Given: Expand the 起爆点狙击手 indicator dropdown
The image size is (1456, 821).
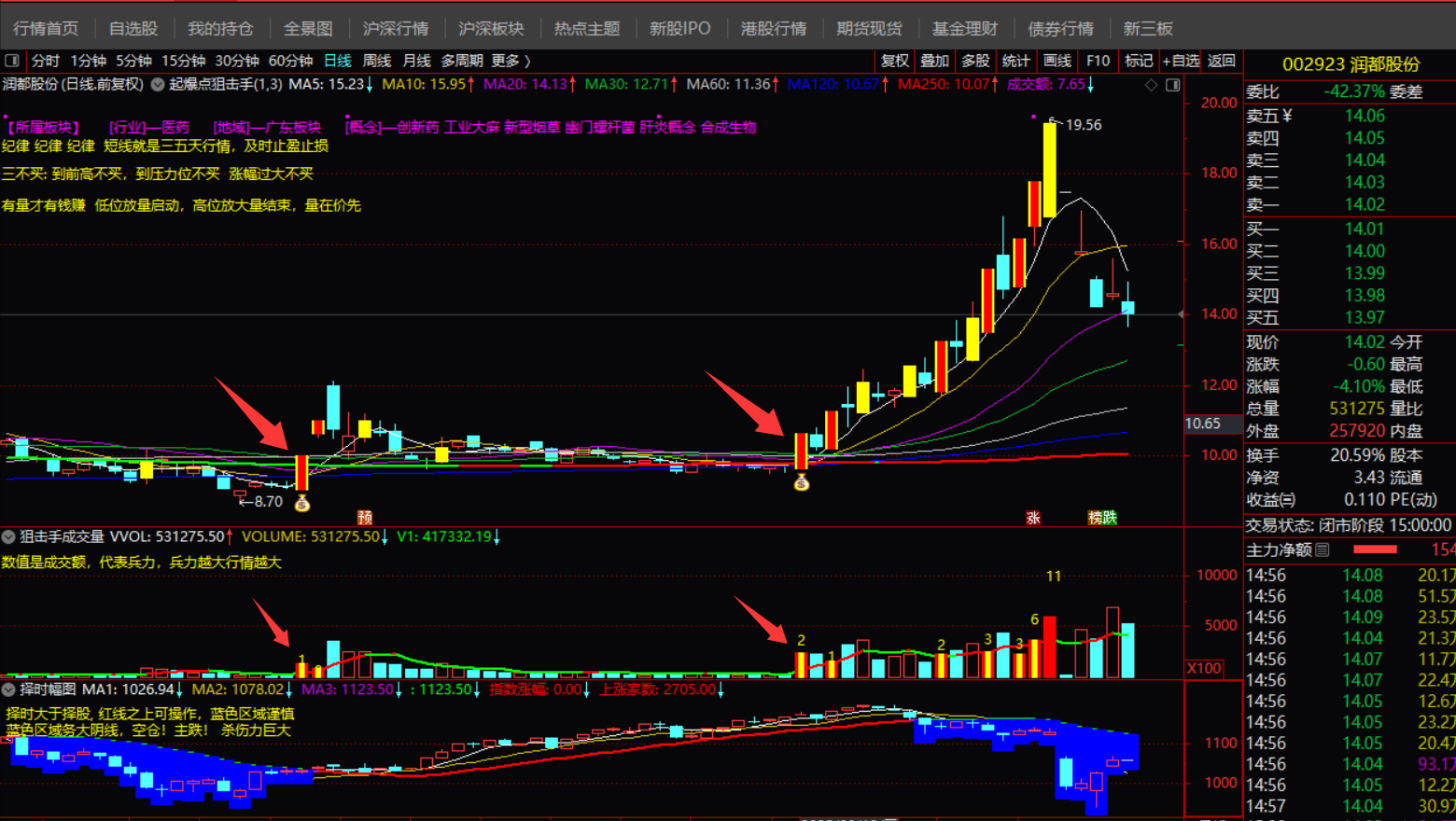Looking at the screenshot, I should coord(158,85).
